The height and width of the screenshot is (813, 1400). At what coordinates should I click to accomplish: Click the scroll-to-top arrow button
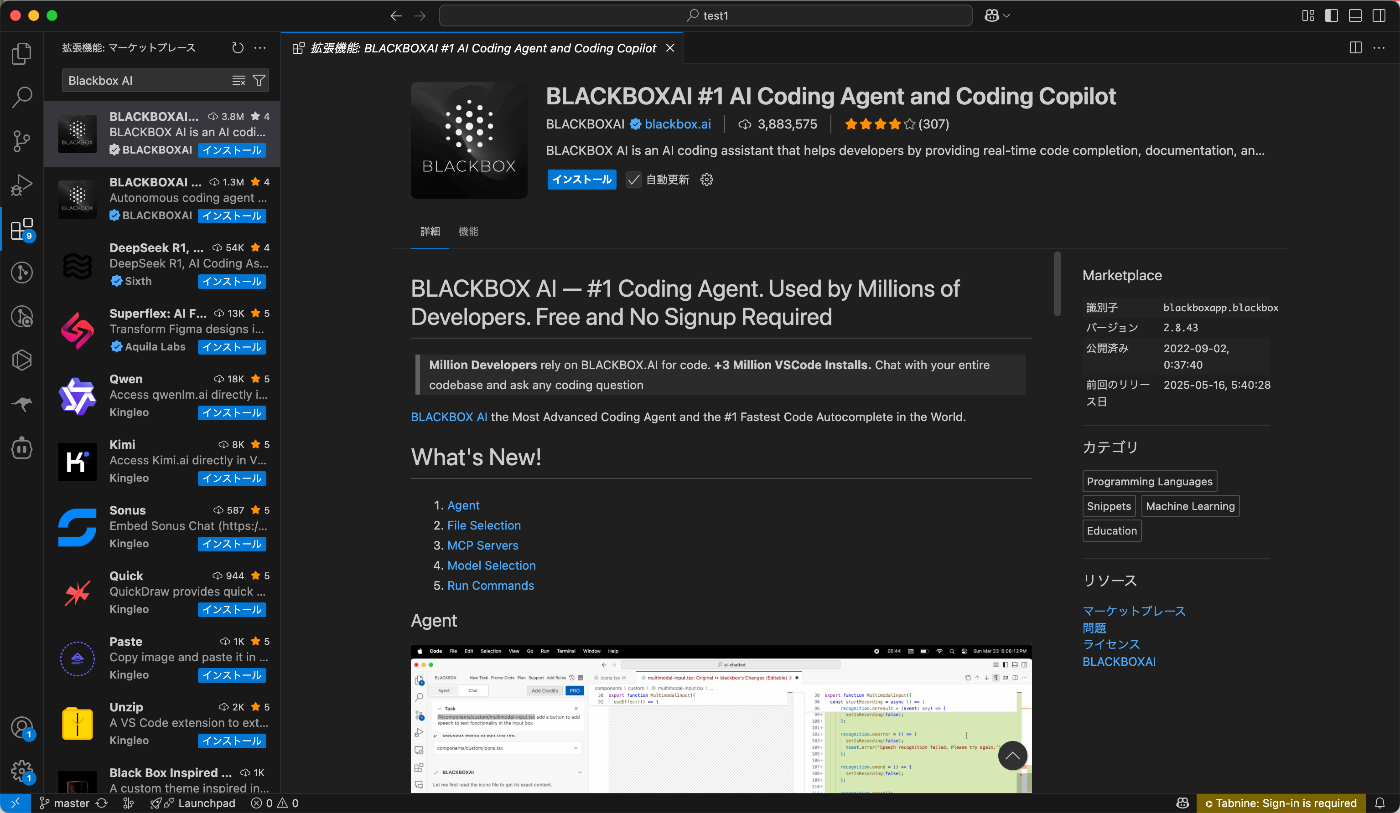(x=1012, y=756)
